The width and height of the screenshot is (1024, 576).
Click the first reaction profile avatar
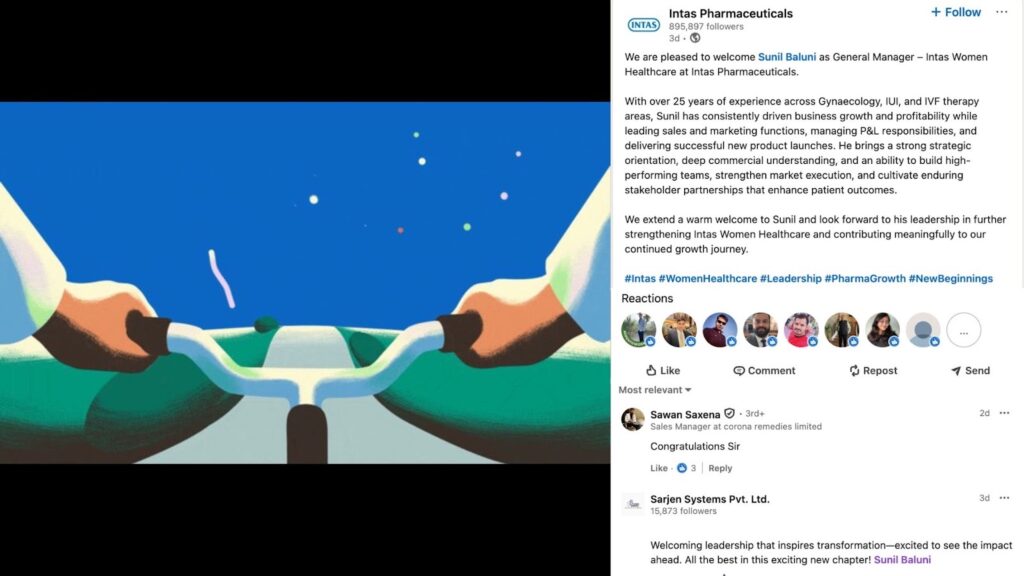(638, 330)
